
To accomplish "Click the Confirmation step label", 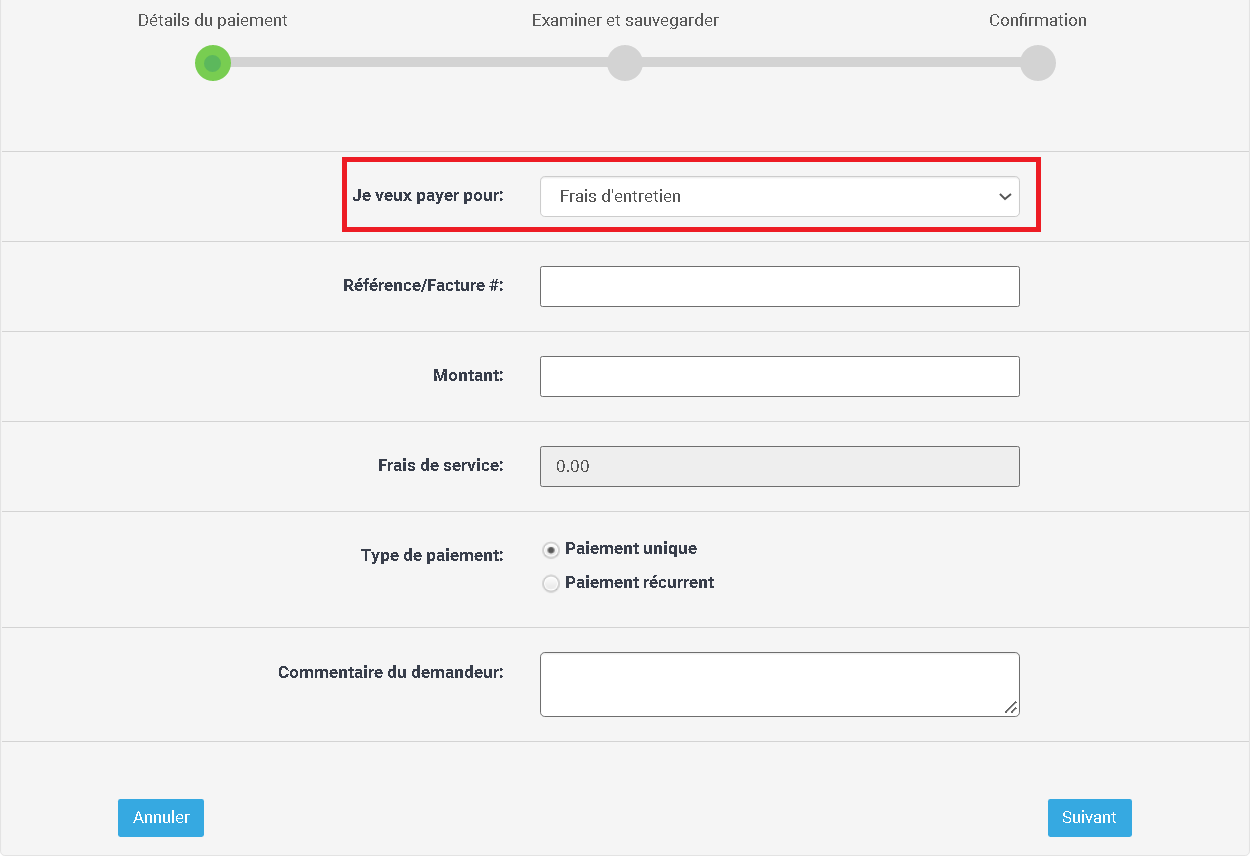I will coord(1038,20).
